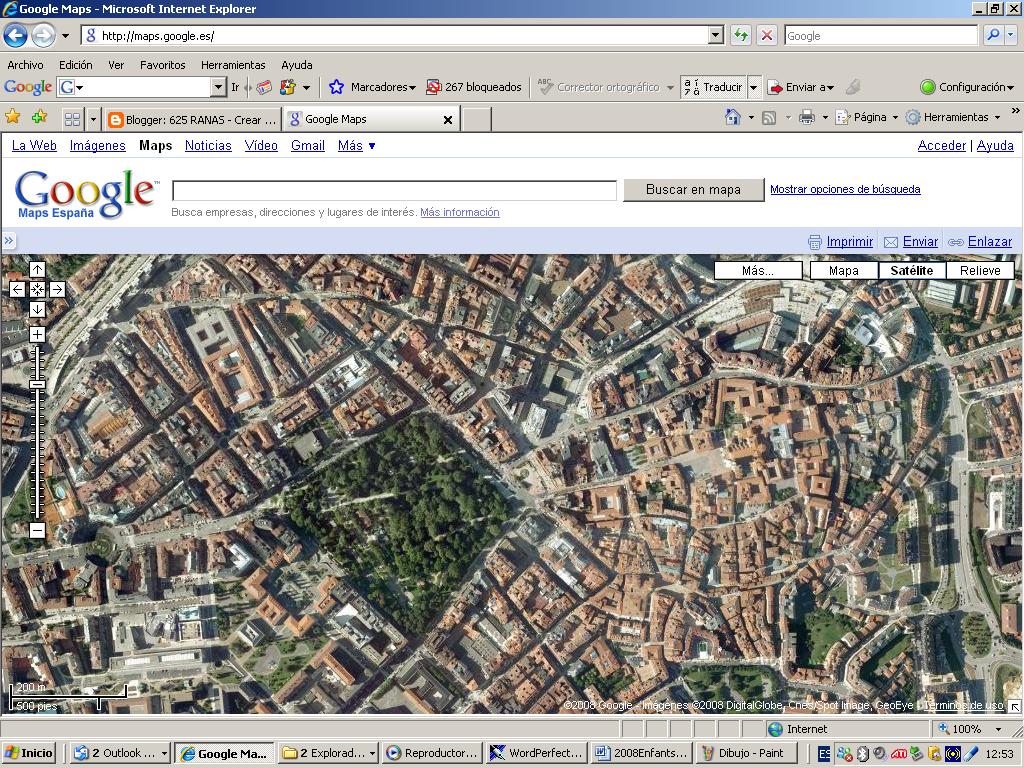Select the Satélite map view
Screen dimensions: 1024x768
tap(912, 270)
